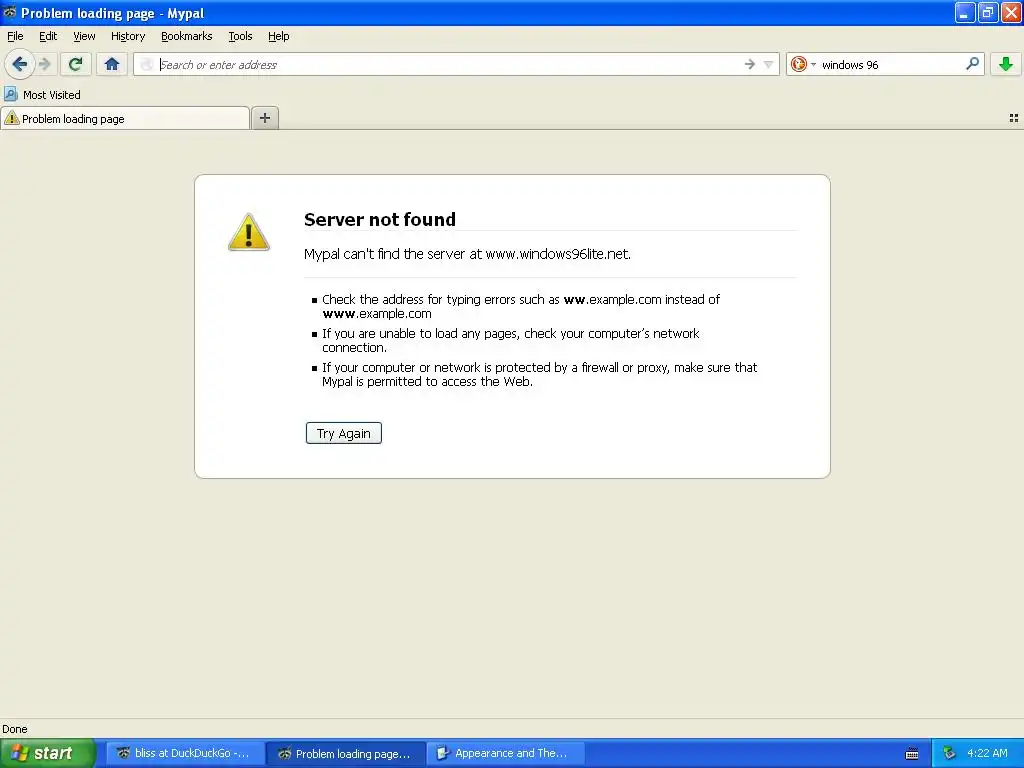Image resolution: width=1024 pixels, height=768 pixels.
Task: Switch to bliss at DuckDuckGo taskbar window
Action: (185, 753)
